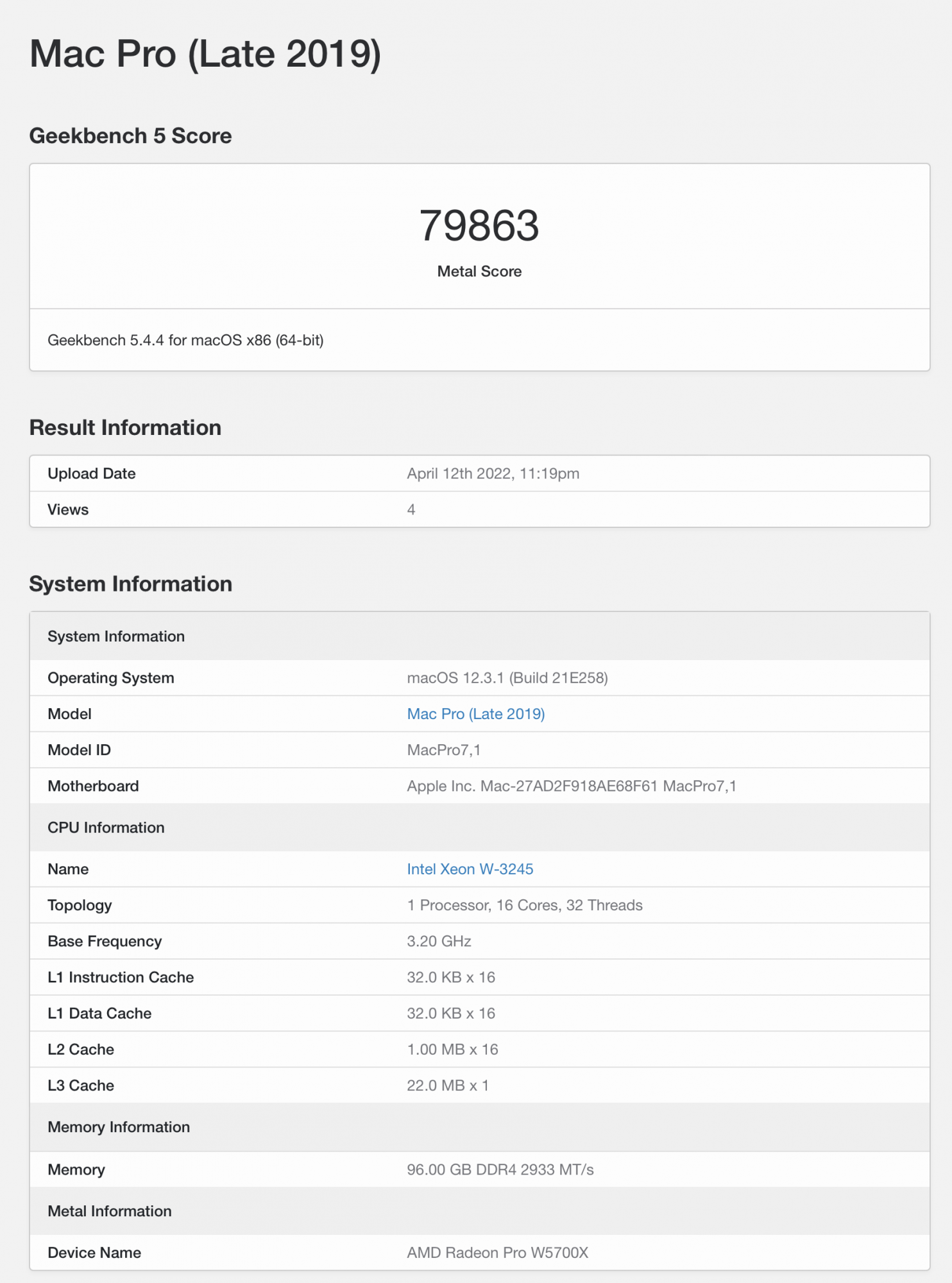Click the Views count value 4
952x1283 pixels.
click(x=411, y=509)
